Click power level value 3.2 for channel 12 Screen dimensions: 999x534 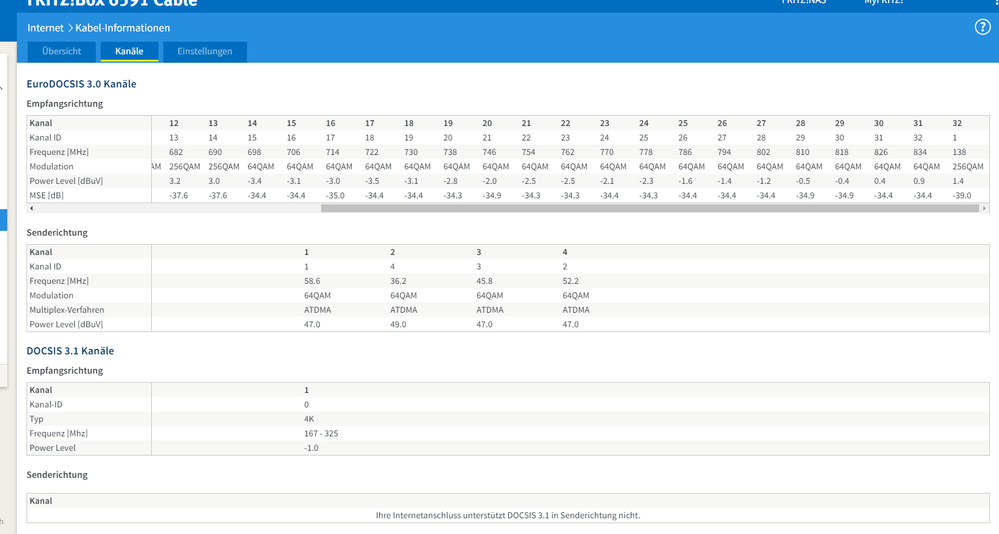175,181
